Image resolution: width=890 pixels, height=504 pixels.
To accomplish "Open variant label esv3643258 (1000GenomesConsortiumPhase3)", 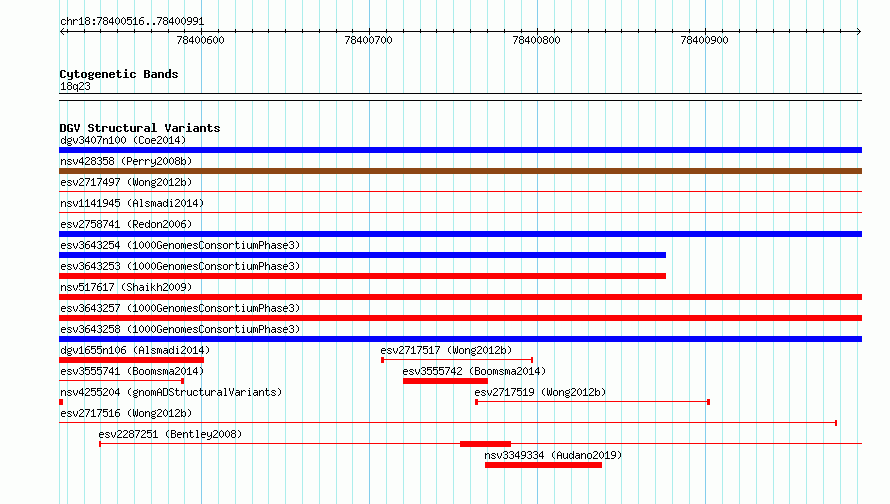I will 180,329.
